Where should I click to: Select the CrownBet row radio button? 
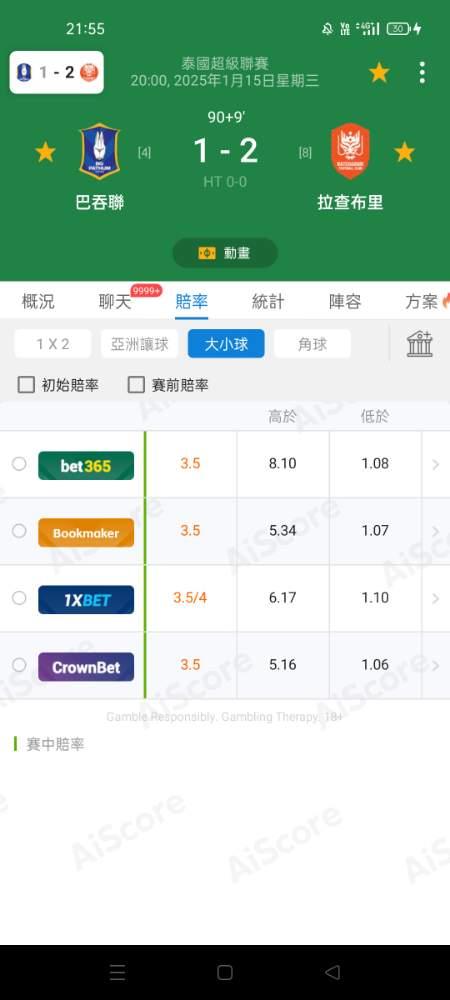tap(19, 665)
